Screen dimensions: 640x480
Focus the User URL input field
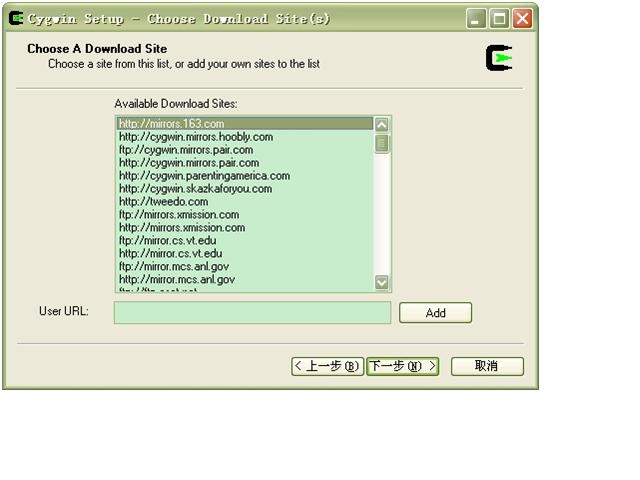[252, 313]
